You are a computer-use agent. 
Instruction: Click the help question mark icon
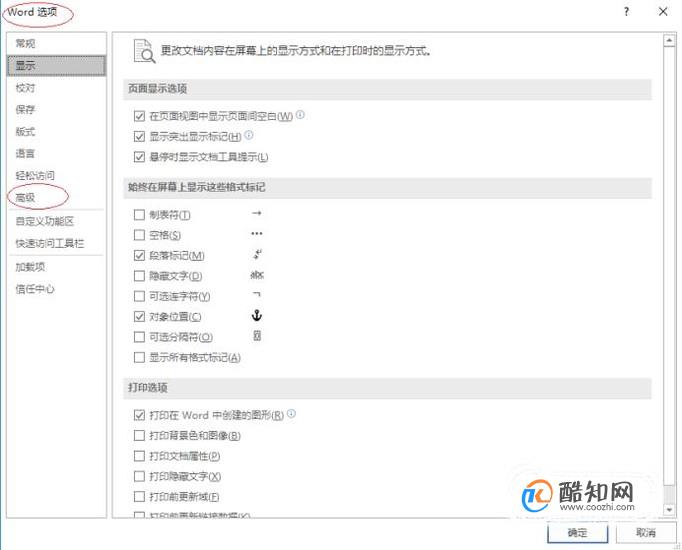coord(626,12)
